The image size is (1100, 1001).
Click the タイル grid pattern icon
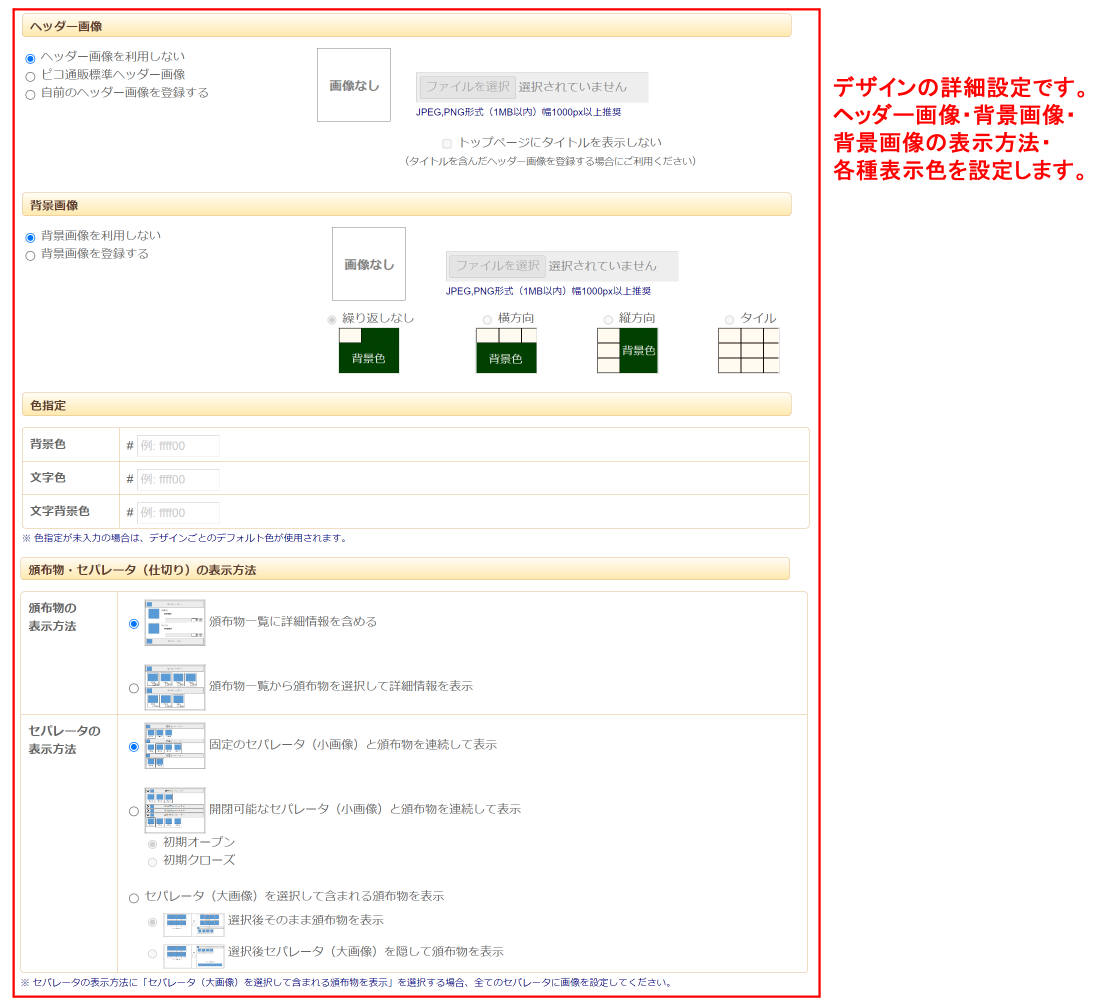(x=748, y=350)
